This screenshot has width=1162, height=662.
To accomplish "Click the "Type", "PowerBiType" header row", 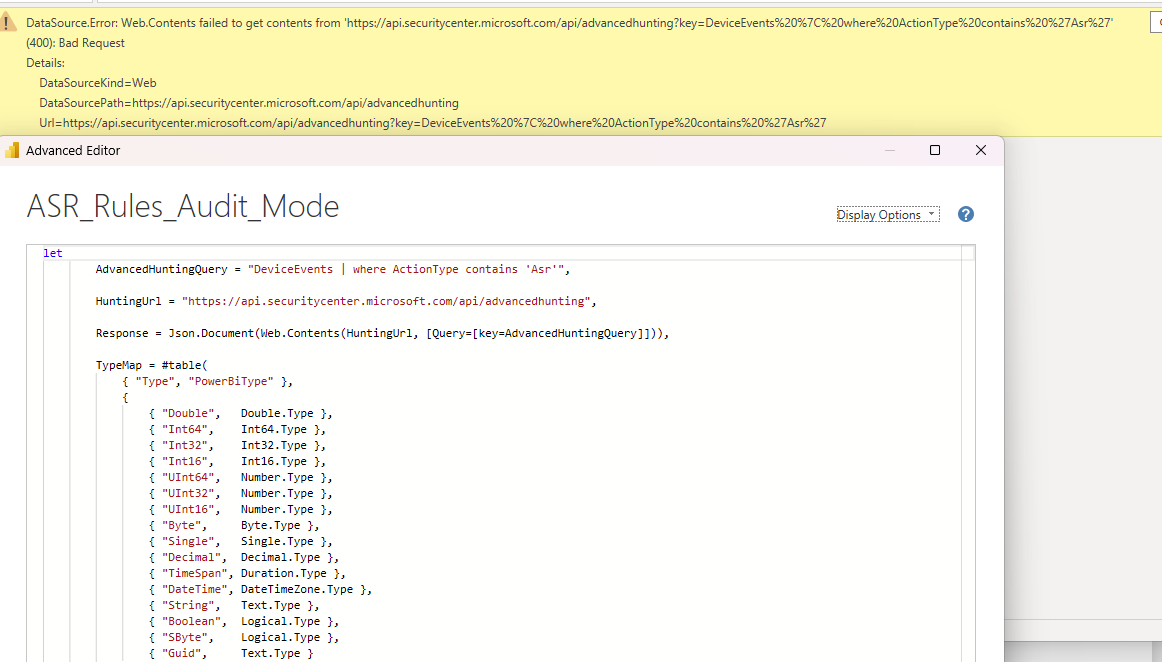I will coord(208,381).
